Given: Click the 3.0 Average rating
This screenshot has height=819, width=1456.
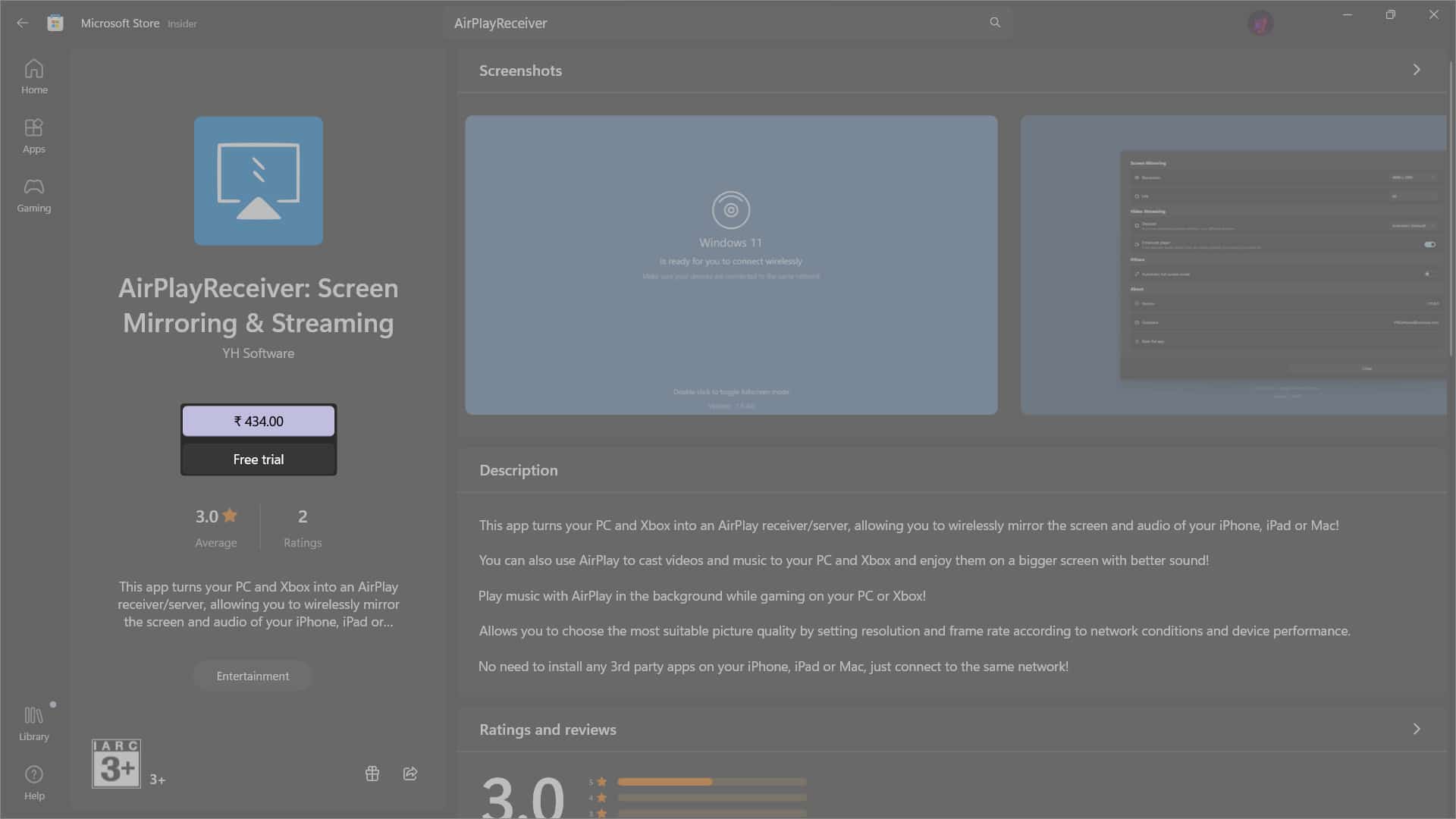Looking at the screenshot, I should (x=216, y=527).
